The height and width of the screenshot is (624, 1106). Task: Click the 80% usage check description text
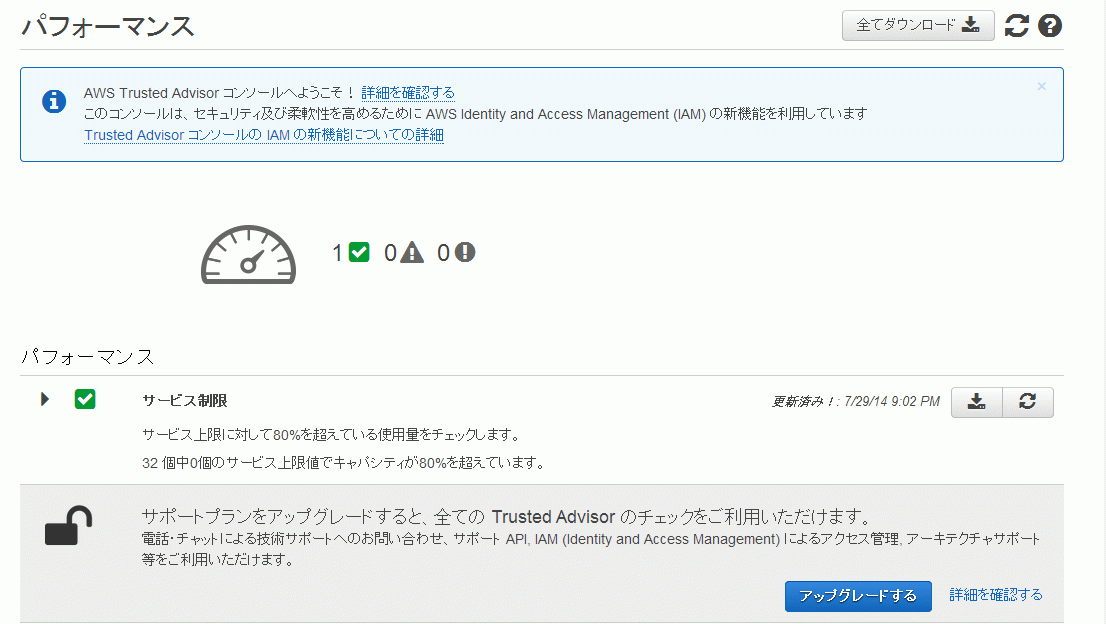click(x=332, y=434)
